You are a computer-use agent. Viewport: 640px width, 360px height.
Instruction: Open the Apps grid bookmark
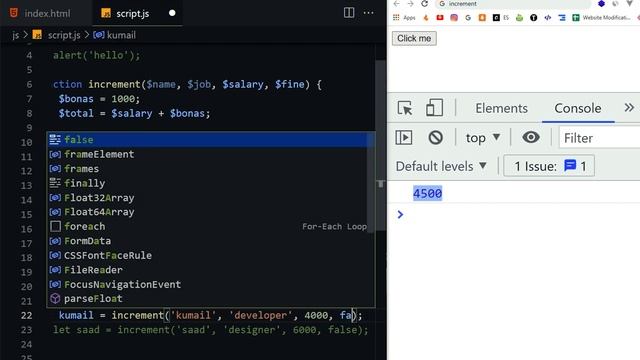tap(404, 18)
